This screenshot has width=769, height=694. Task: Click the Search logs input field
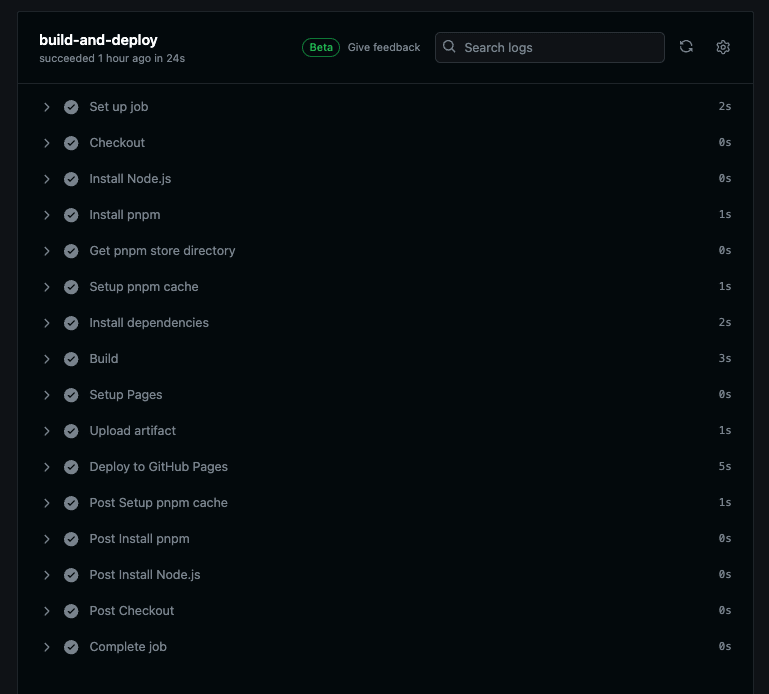(x=560, y=47)
